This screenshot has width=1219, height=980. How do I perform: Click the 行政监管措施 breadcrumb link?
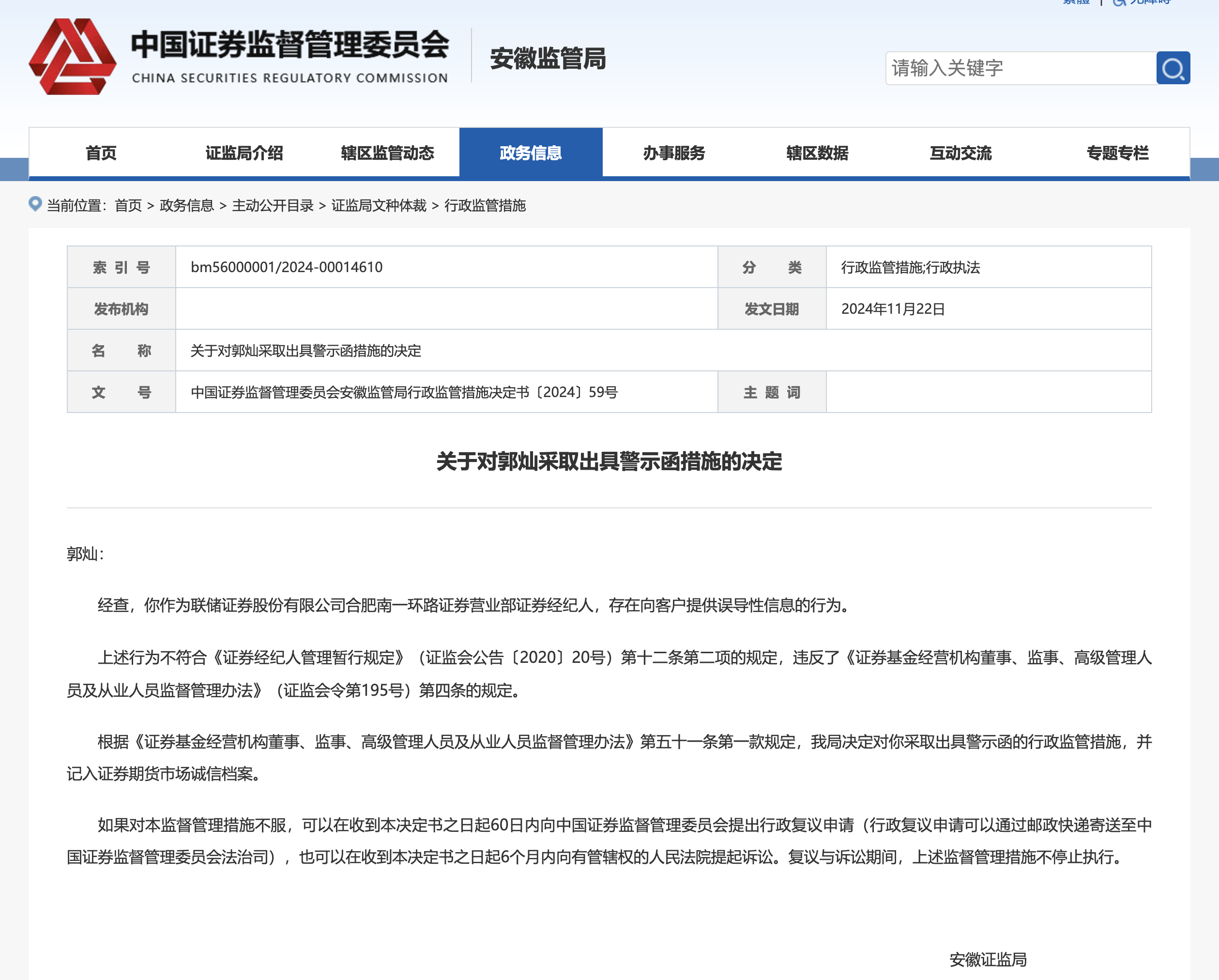[x=485, y=205]
